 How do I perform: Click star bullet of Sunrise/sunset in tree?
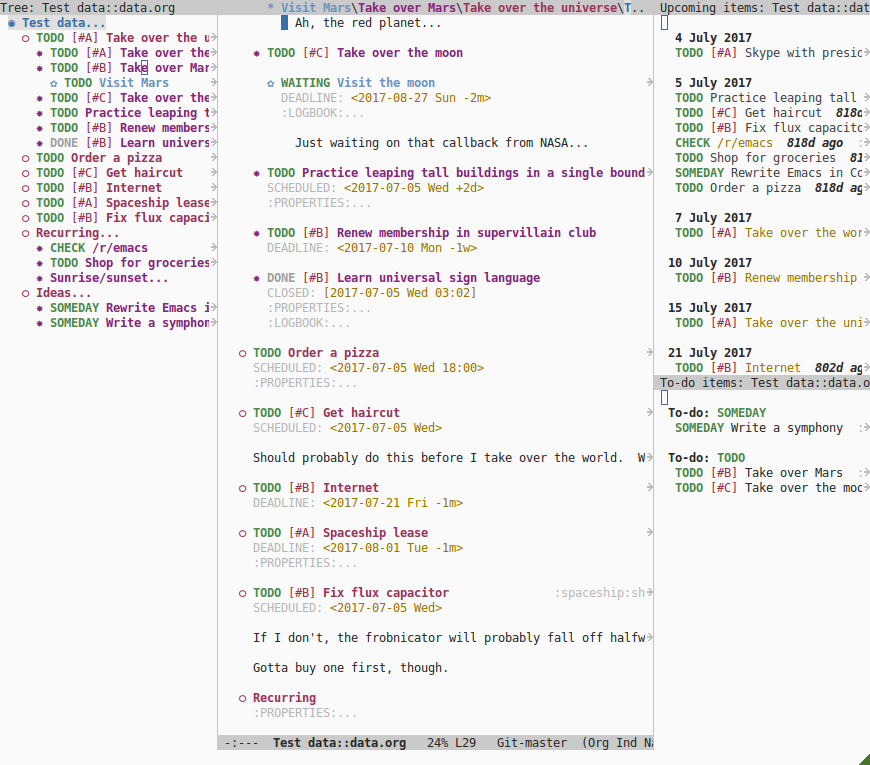point(39,278)
